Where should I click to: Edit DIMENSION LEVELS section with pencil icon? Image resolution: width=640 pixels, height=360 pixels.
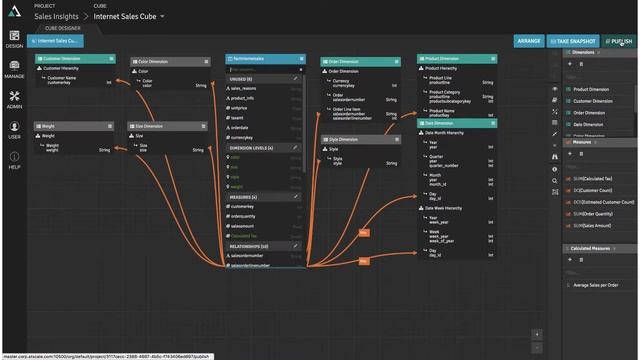(295, 147)
